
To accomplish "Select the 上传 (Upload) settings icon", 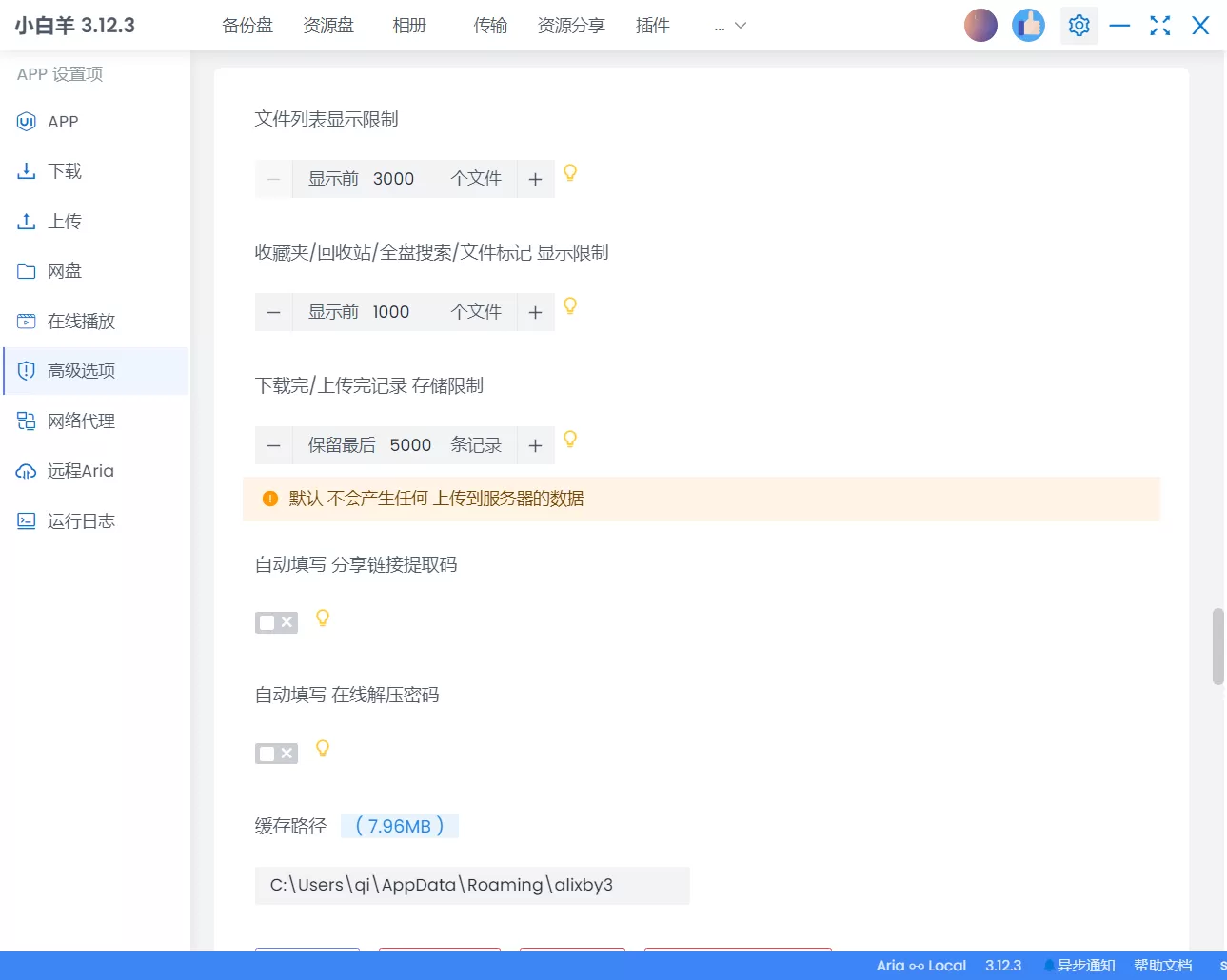I will click(26, 221).
